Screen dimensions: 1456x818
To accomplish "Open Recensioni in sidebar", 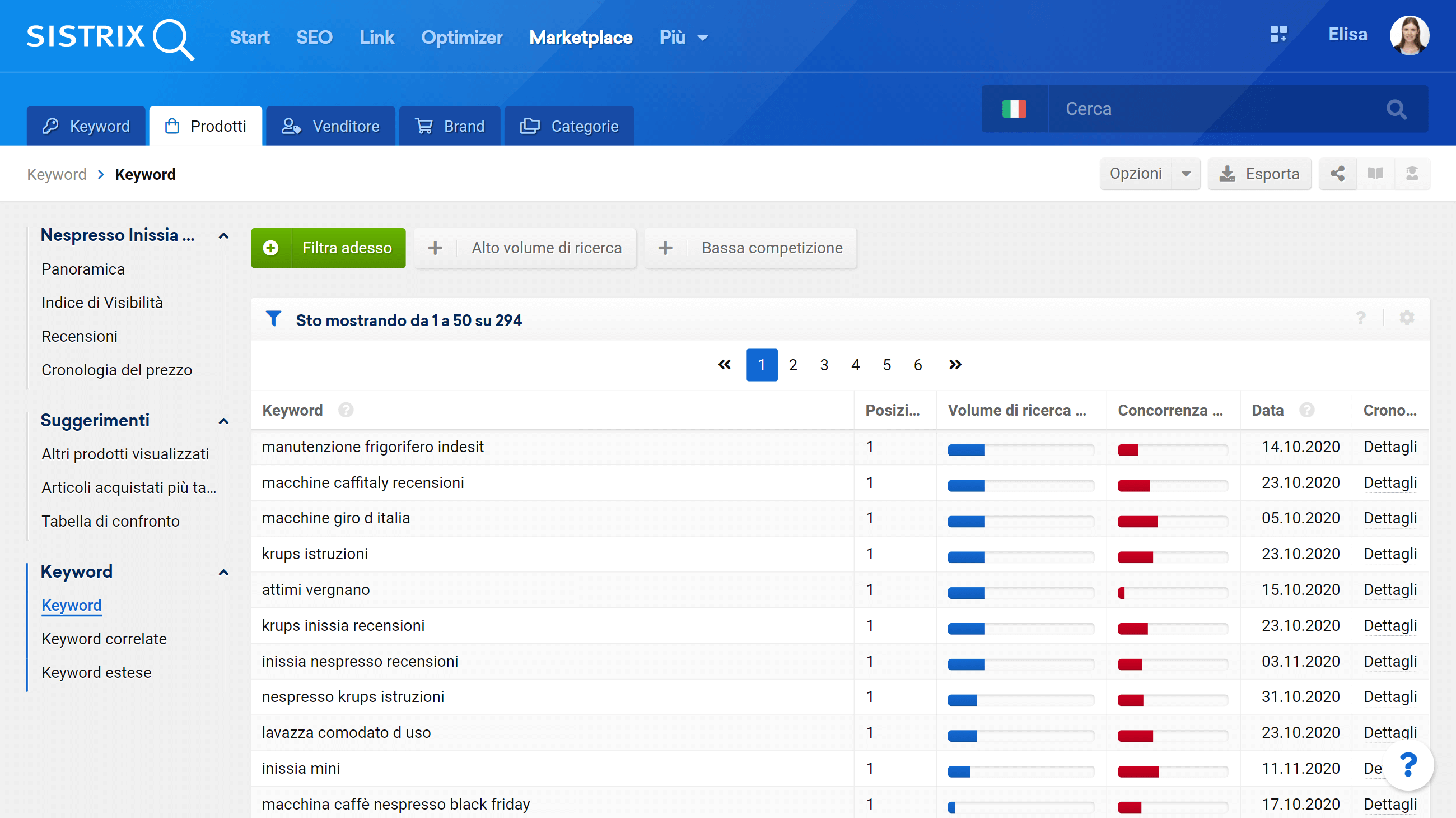I will coord(80,336).
